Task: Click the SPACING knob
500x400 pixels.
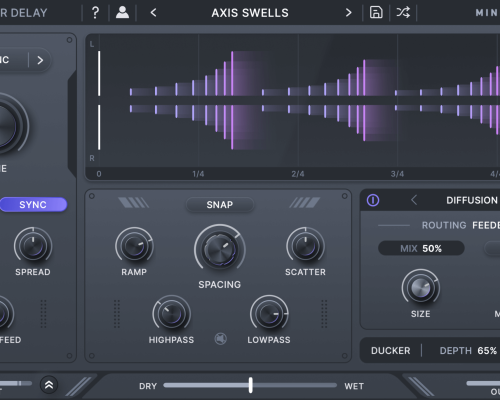Action: 220,249
